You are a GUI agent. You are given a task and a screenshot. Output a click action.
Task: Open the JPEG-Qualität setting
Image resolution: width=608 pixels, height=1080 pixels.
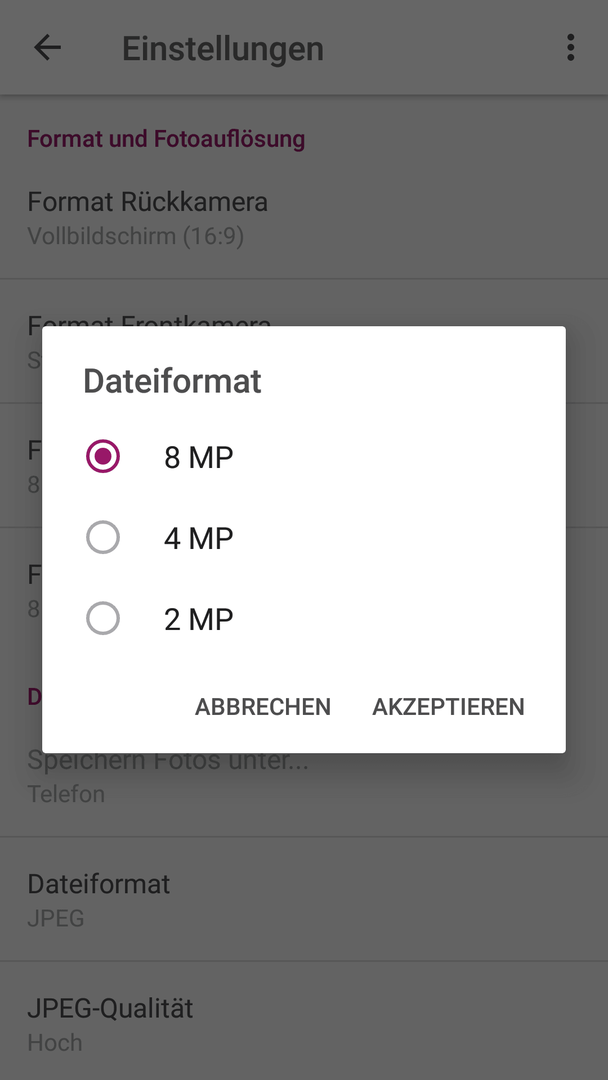pyautogui.click(x=304, y=1021)
